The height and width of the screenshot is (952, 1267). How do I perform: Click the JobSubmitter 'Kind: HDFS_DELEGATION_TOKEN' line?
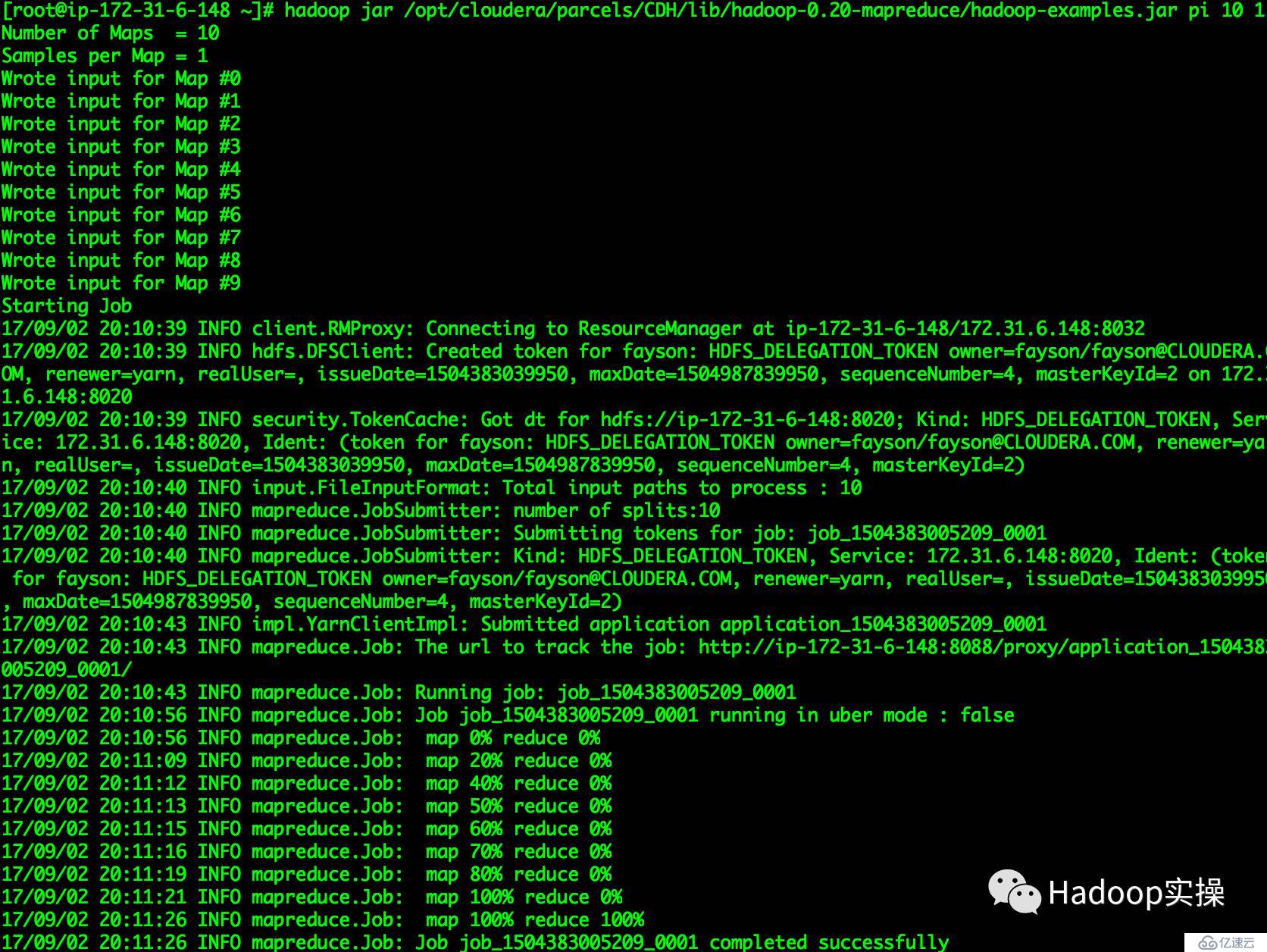[633, 556]
